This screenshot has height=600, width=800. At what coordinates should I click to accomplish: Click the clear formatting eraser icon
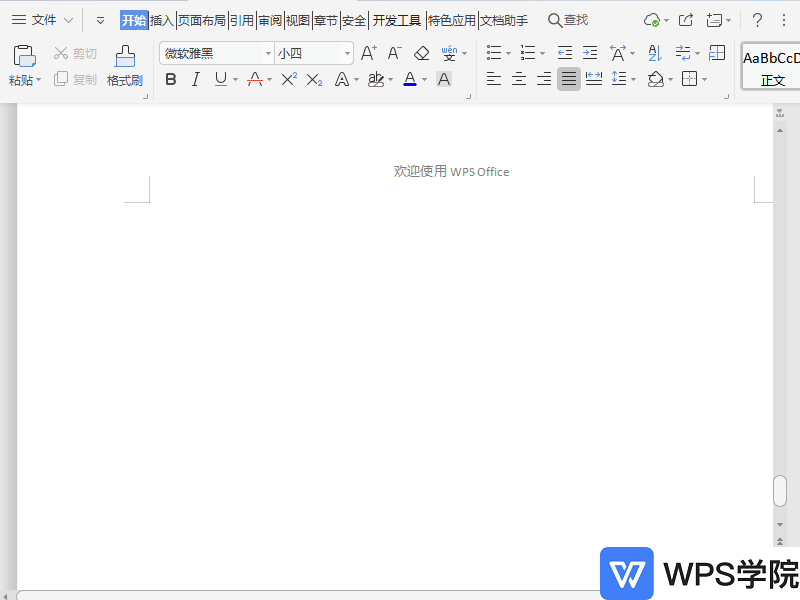422,53
